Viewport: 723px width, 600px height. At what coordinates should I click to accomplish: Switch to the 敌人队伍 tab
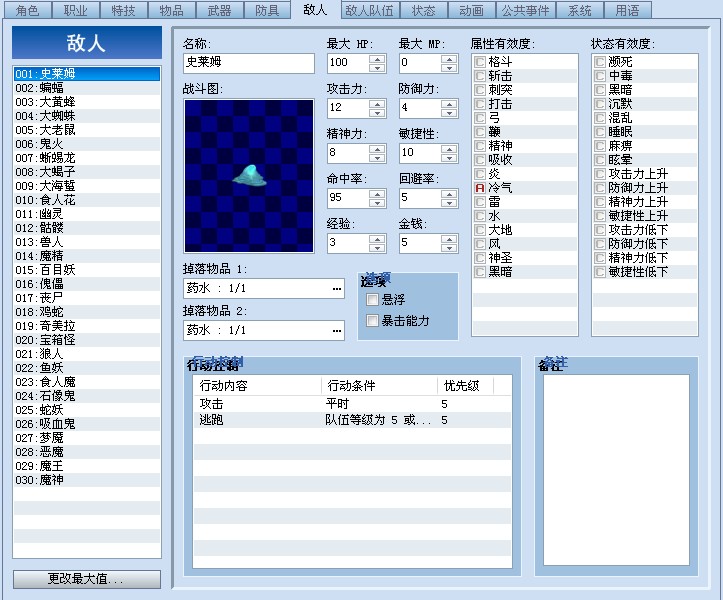coord(370,10)
